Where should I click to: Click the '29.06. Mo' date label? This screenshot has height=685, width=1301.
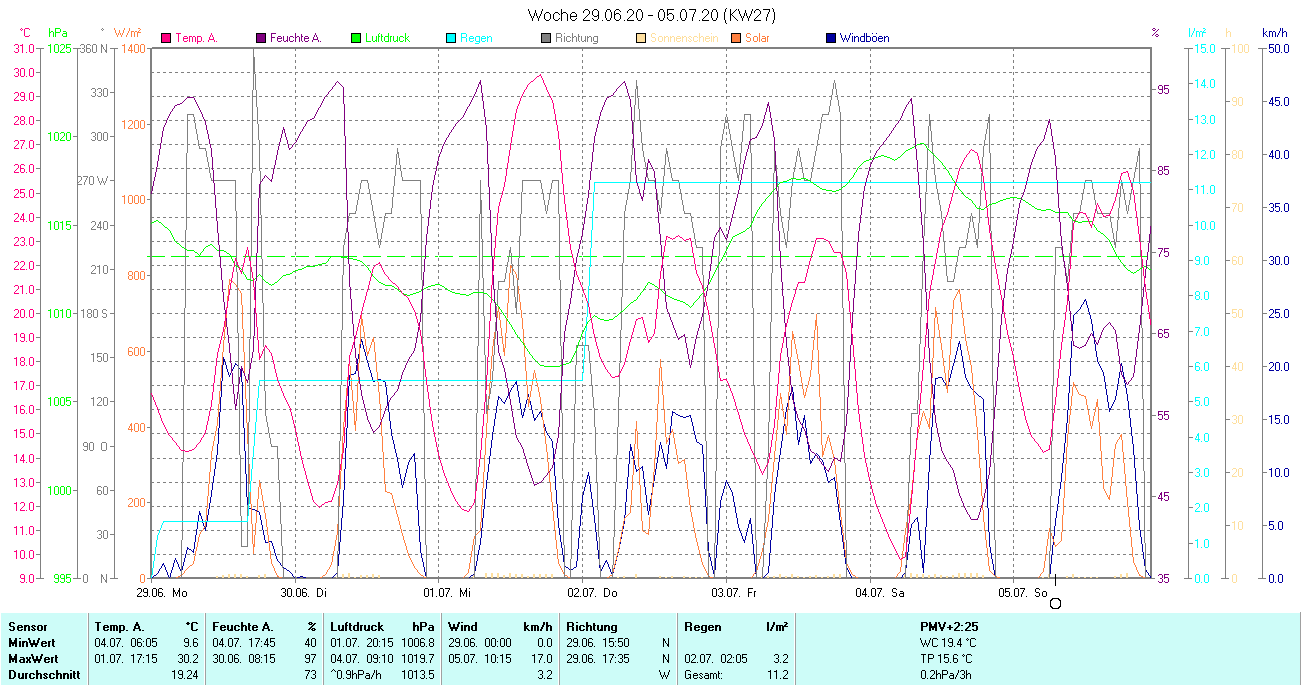(162, 593)
